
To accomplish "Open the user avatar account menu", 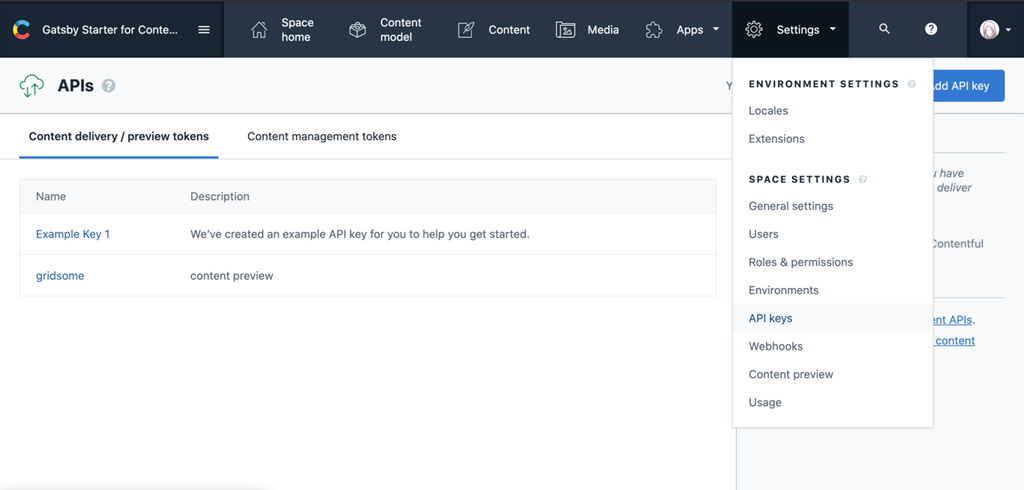I will click(x=994, y=30).
